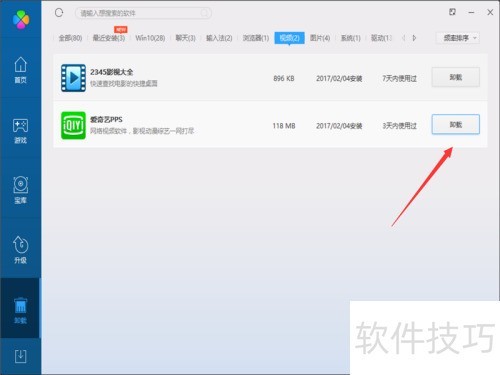Image resolution: width=500 pixels, height=375 pixels.
Task: Go to 首页 home in sidebar
Action: (20, 69)
